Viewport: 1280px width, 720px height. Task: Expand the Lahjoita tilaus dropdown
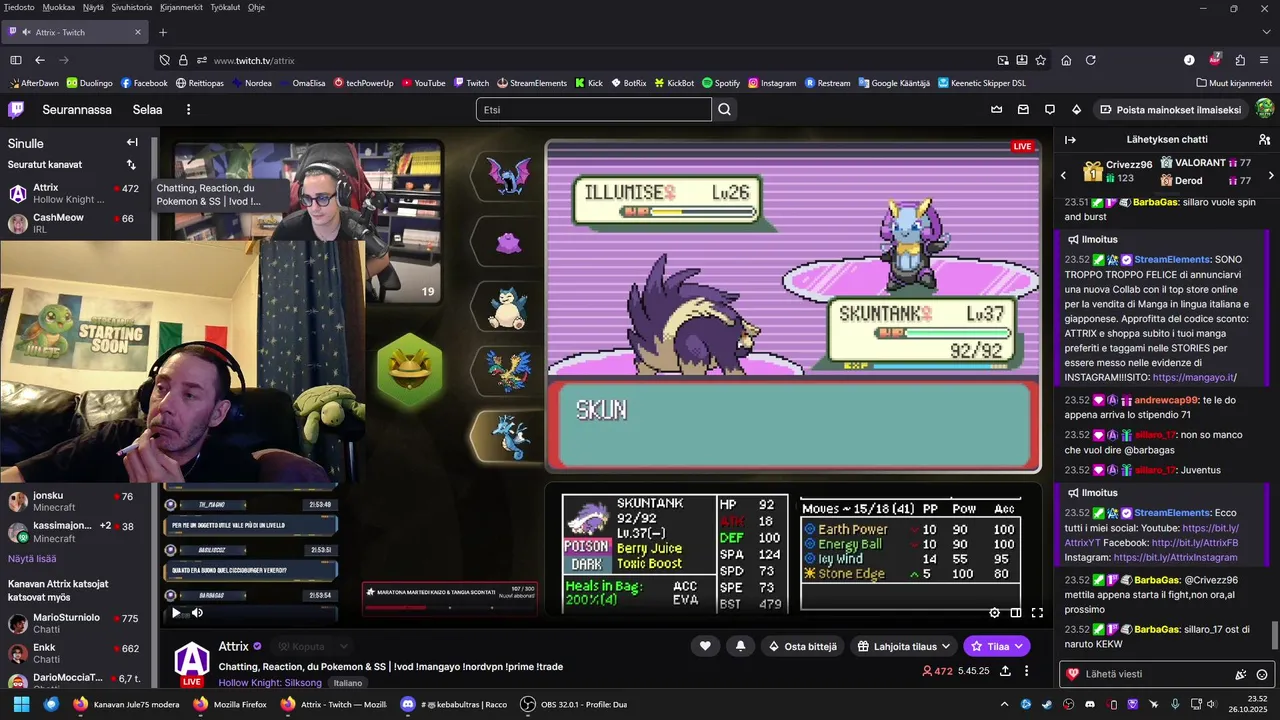pyautogui.click(x=945, y=647)
